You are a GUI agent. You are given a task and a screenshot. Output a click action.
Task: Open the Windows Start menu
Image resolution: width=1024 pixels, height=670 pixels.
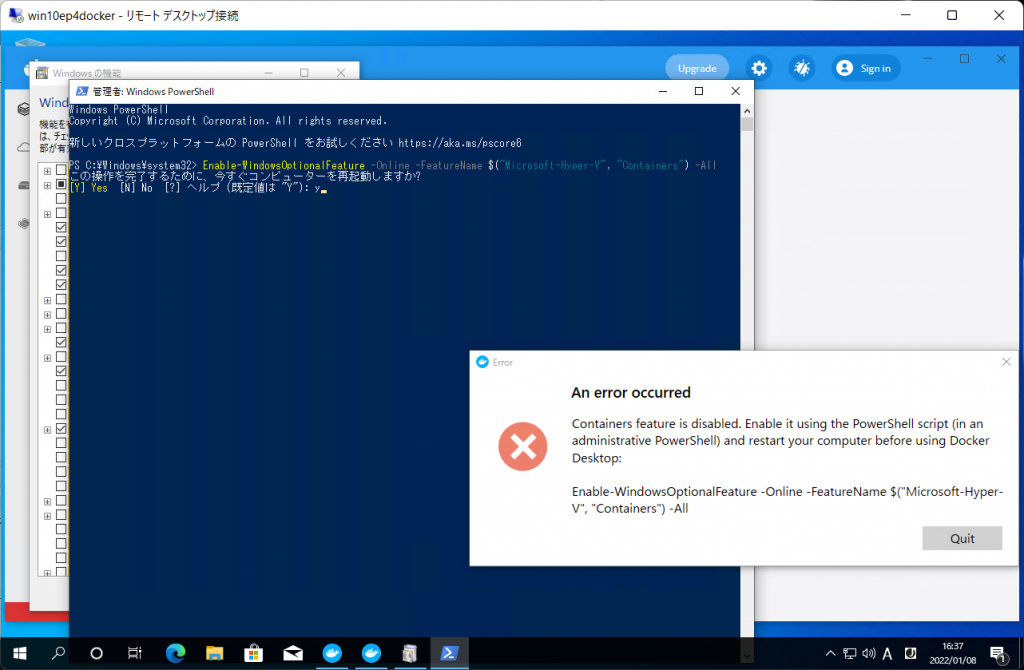[x=20, y=653]
